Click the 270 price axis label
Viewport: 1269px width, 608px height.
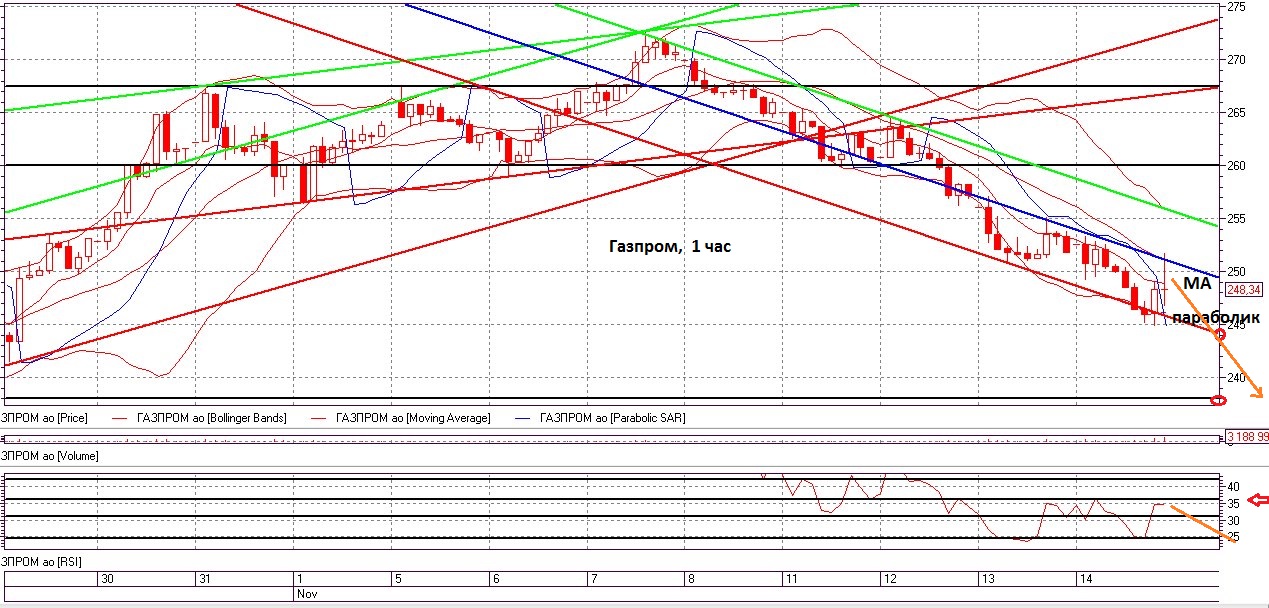point(1236,60)
